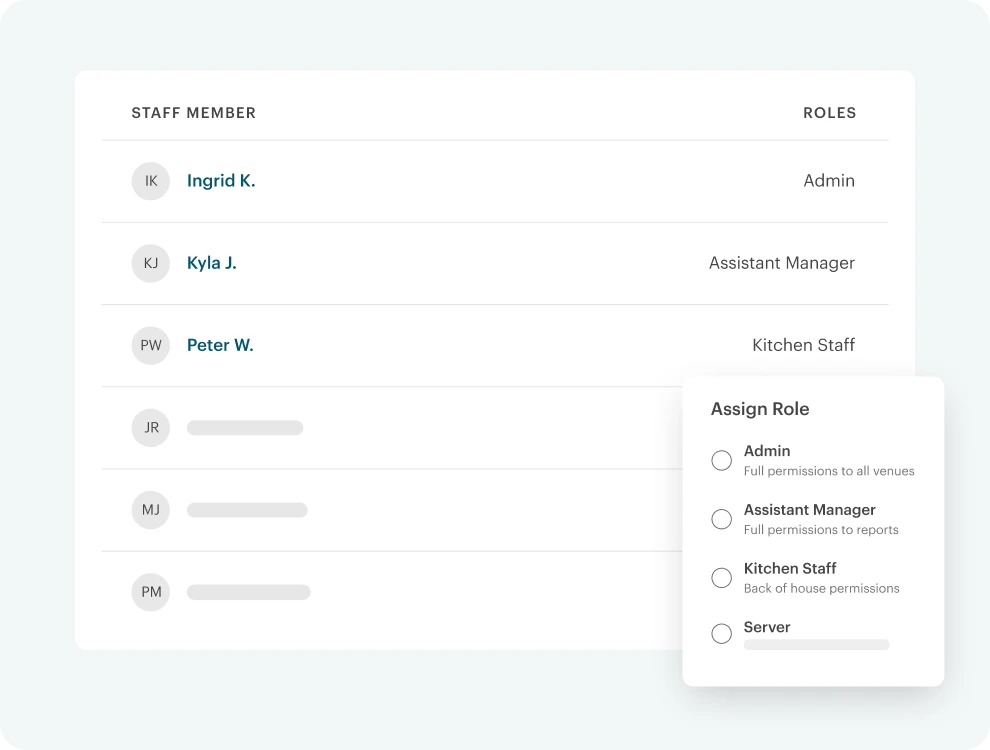Sort by Staff Member column header
The width and height of the screenshot is (990, 750).
coord(194,113)
